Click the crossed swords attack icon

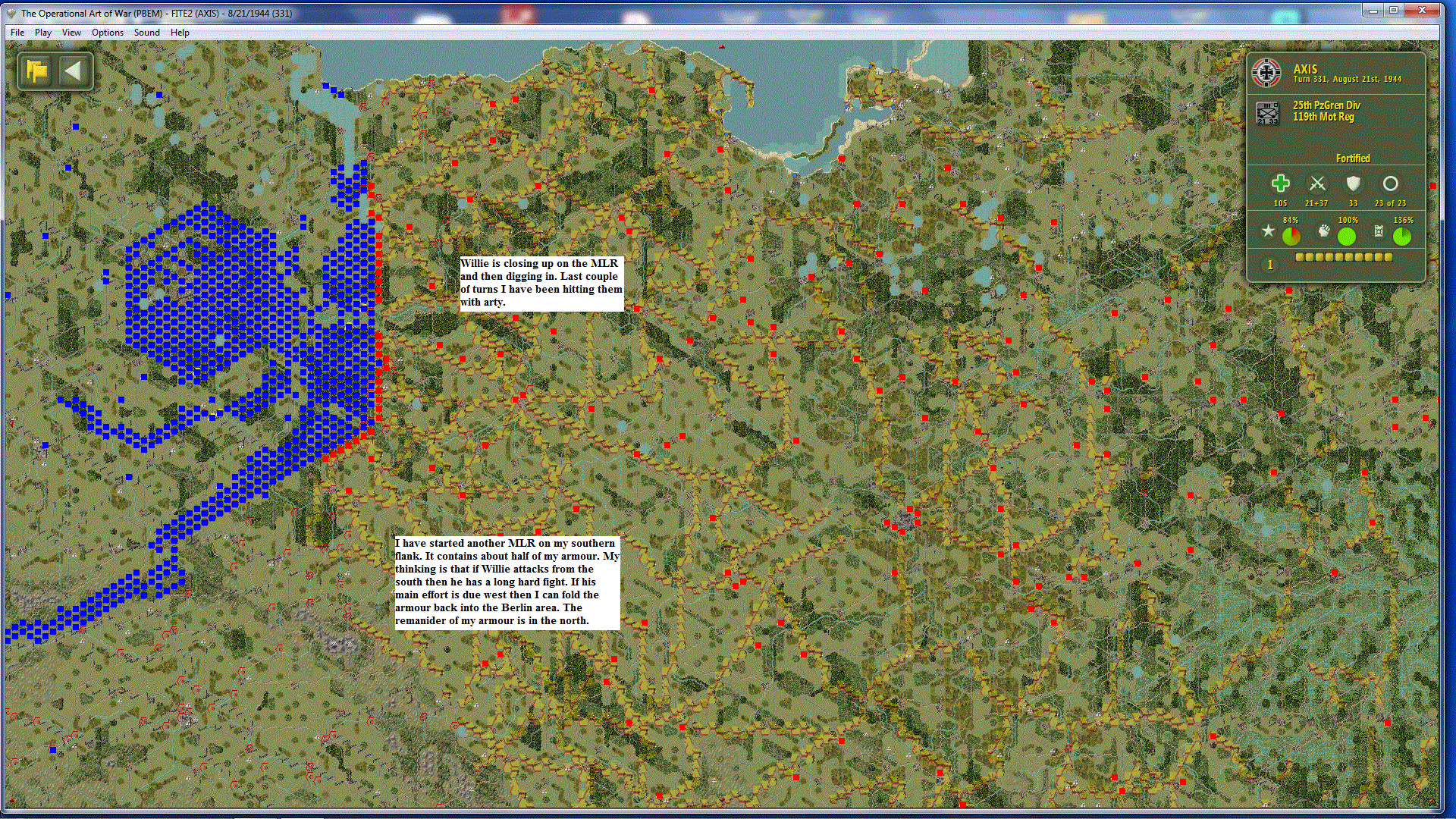click(x=1317, y=184)
